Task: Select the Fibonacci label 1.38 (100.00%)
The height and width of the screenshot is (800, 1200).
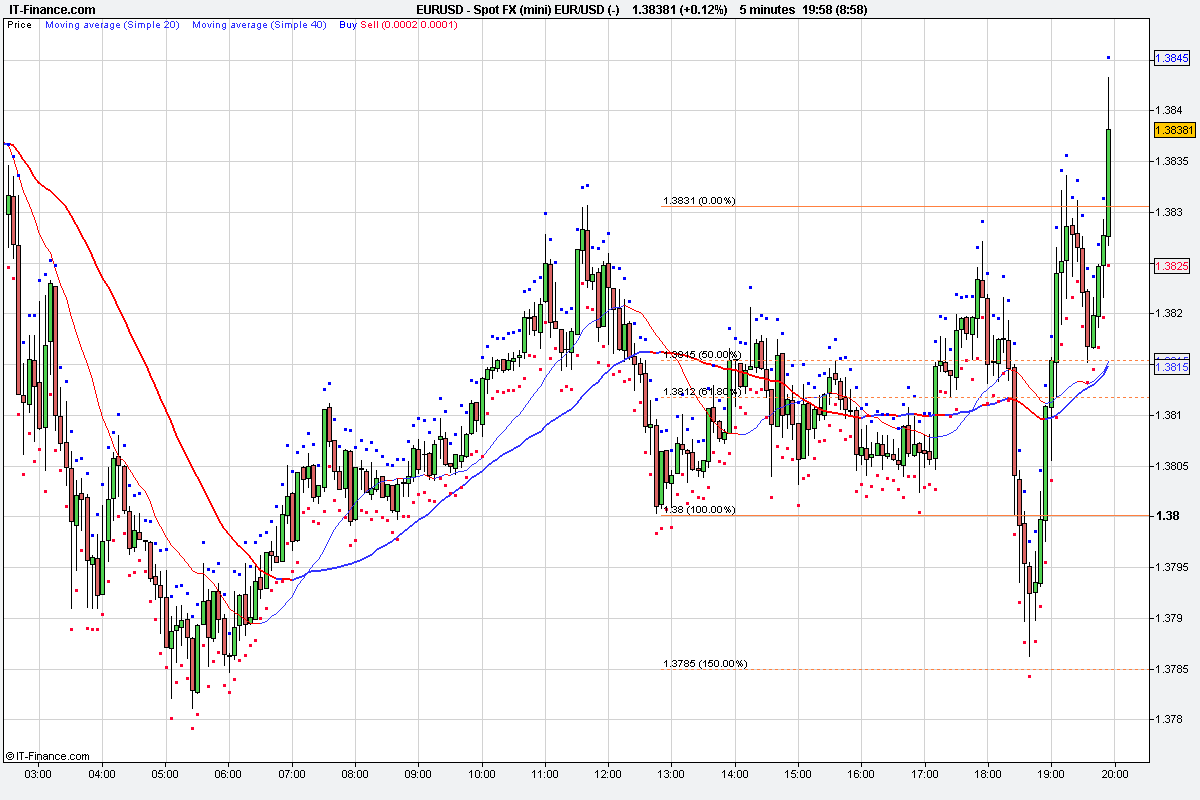Action: click(x=699, y=509)
